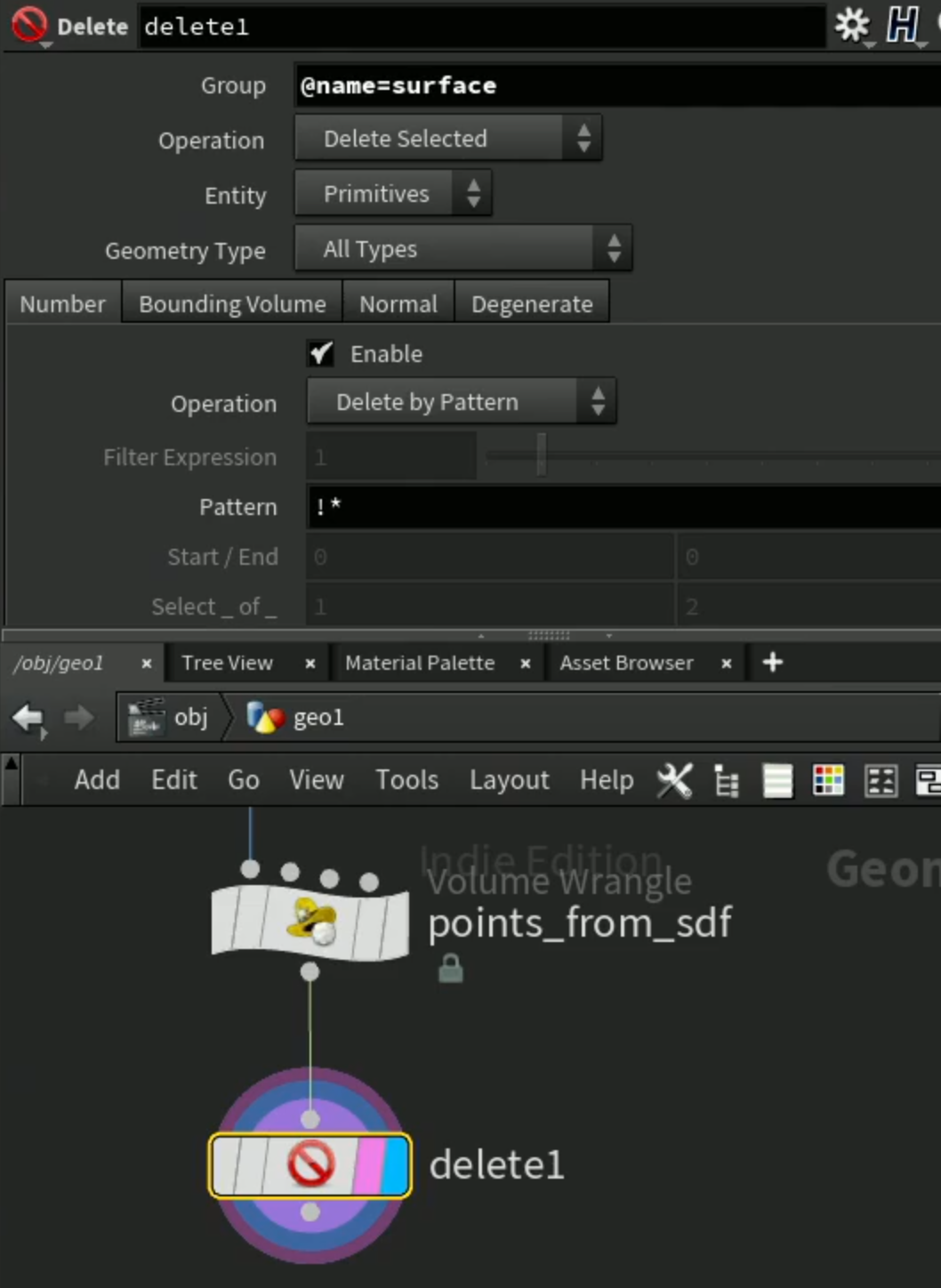Click the Pattern input field
941x1288 pixels.
coord(623,507)
